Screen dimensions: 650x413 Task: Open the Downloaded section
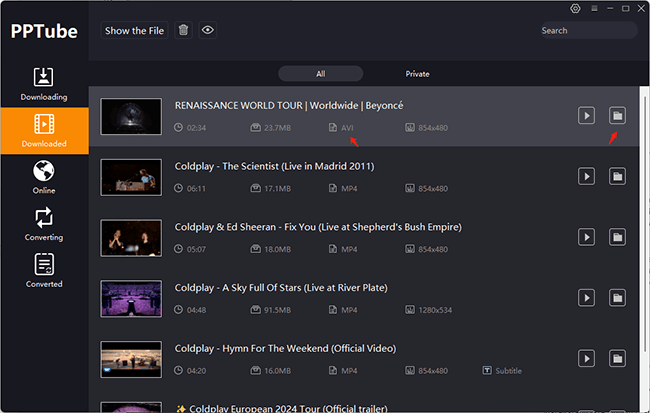tap(44, 131)
